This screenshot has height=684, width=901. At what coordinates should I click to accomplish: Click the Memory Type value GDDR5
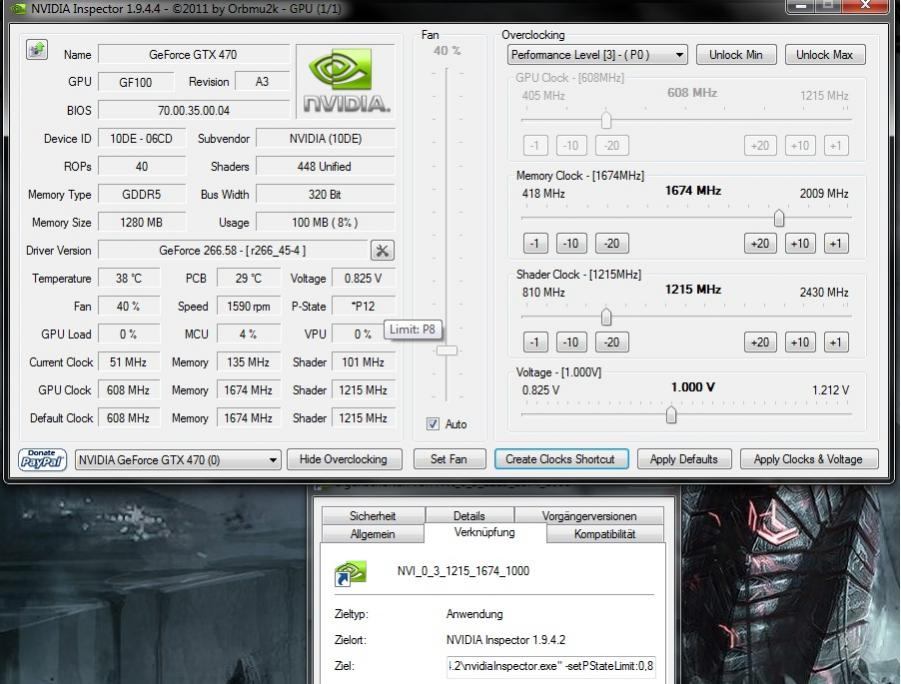pos(141,194)
